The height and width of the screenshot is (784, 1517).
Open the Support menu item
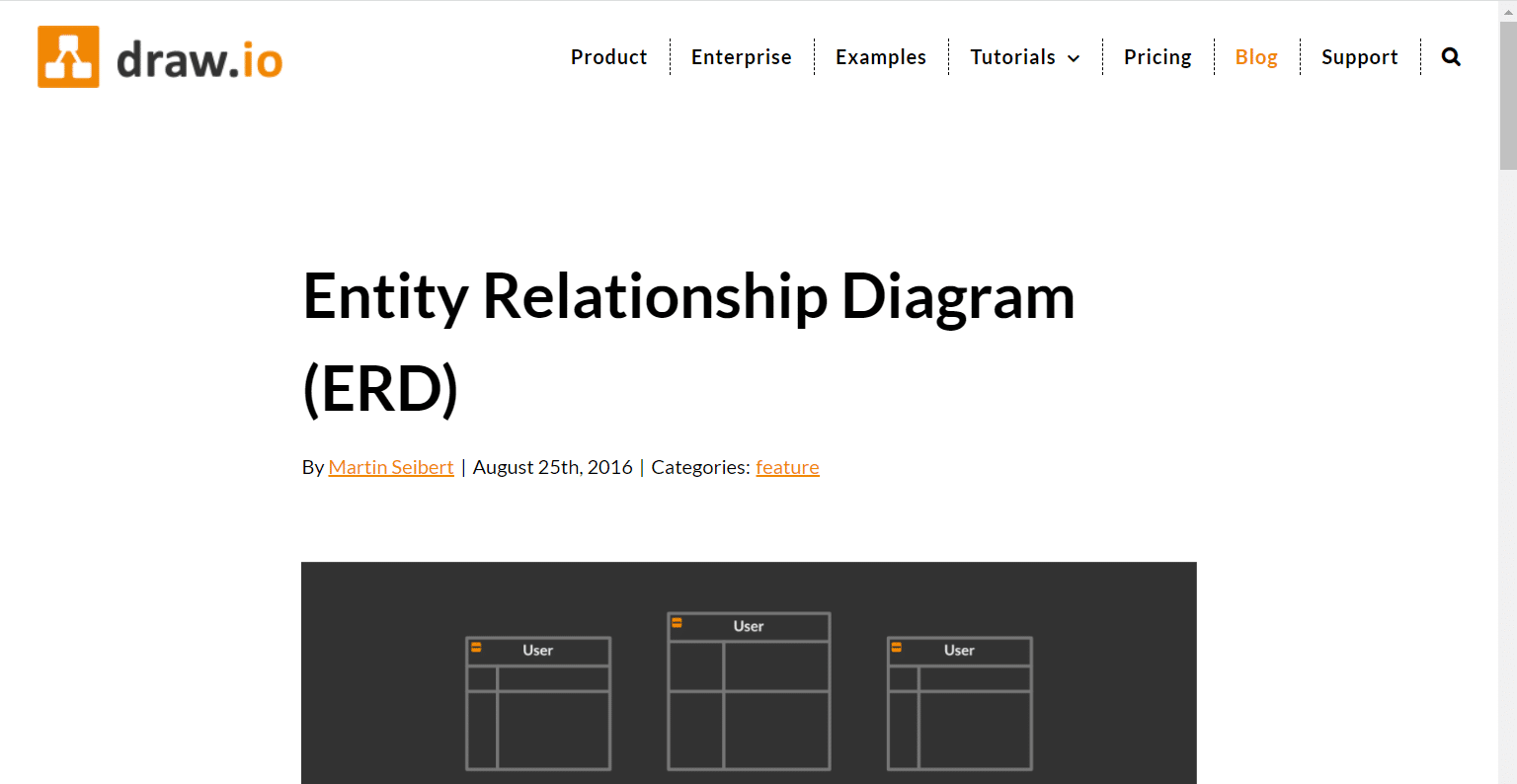[1360, 57]
